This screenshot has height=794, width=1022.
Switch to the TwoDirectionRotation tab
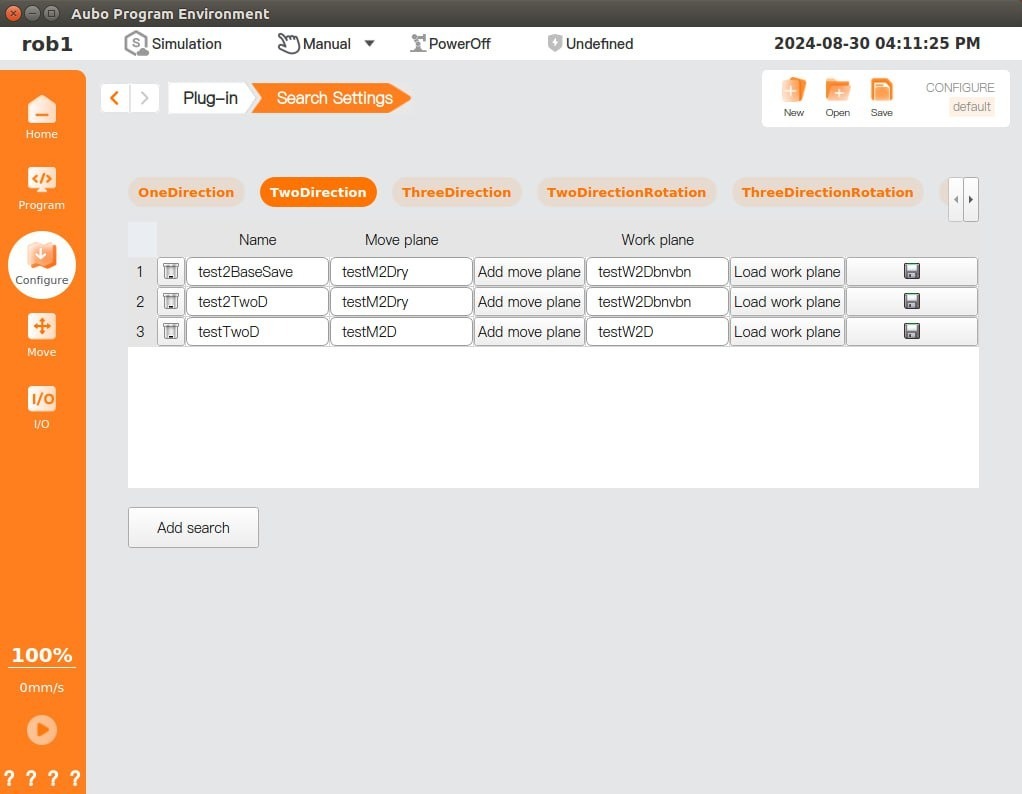tap(626, 192)
